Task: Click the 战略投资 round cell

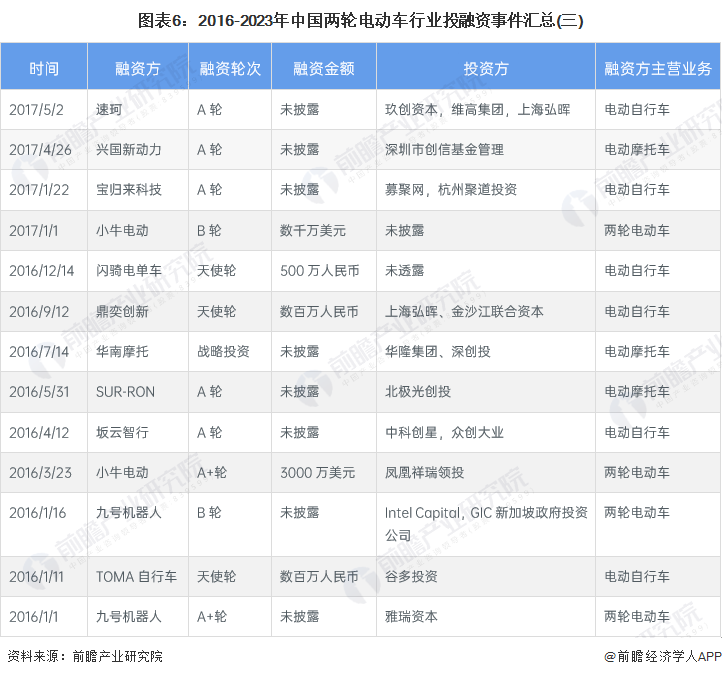Action: [x=223, y=352]
